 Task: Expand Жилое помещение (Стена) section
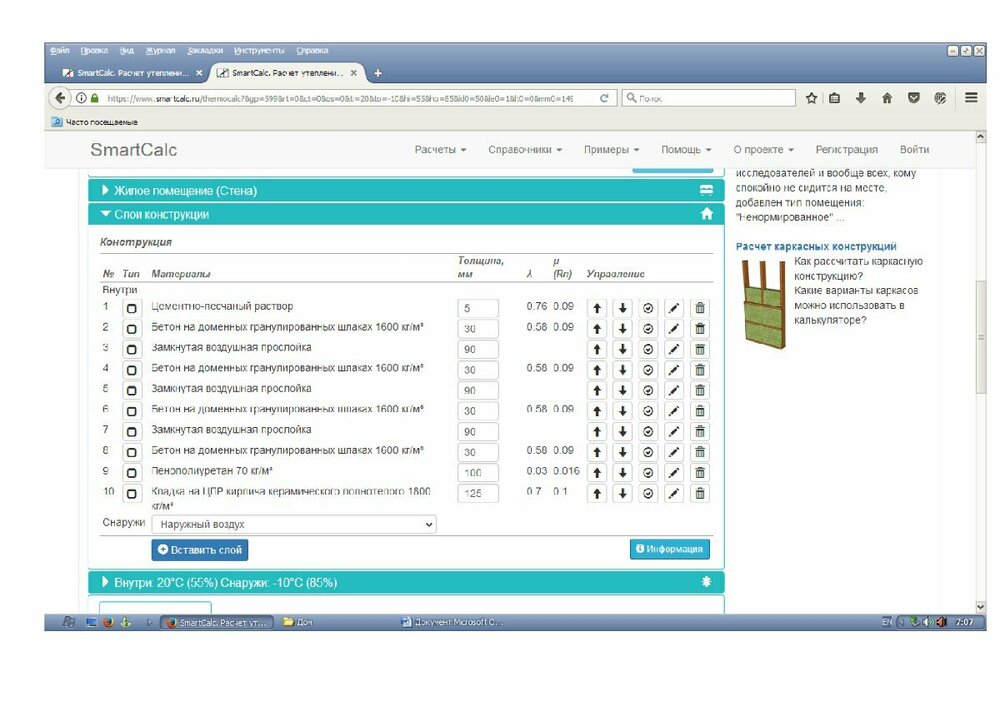click(406, 190)
